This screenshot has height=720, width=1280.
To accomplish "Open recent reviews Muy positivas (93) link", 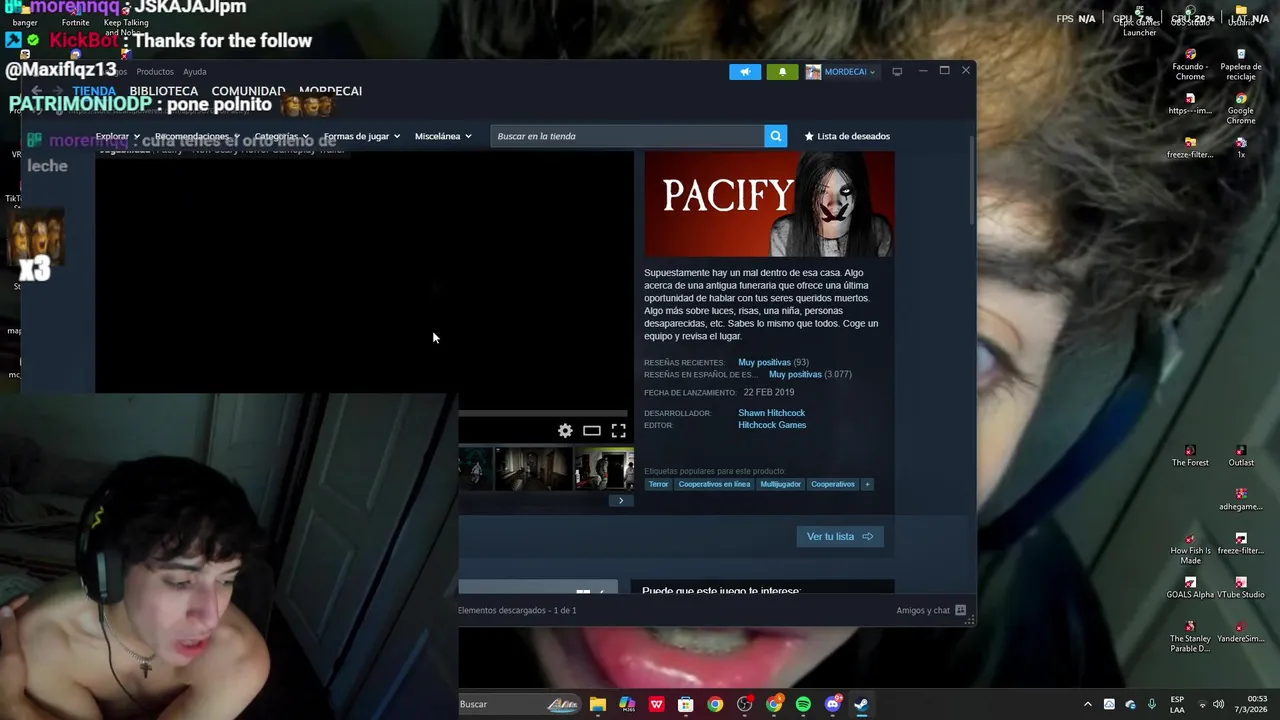I will coord(773,362).
